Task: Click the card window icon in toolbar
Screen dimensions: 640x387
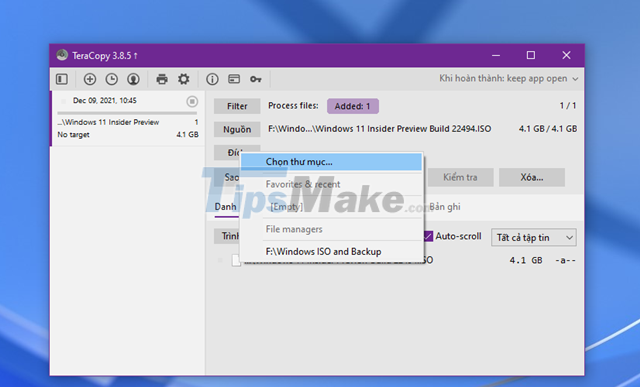Action: [234, 79]
